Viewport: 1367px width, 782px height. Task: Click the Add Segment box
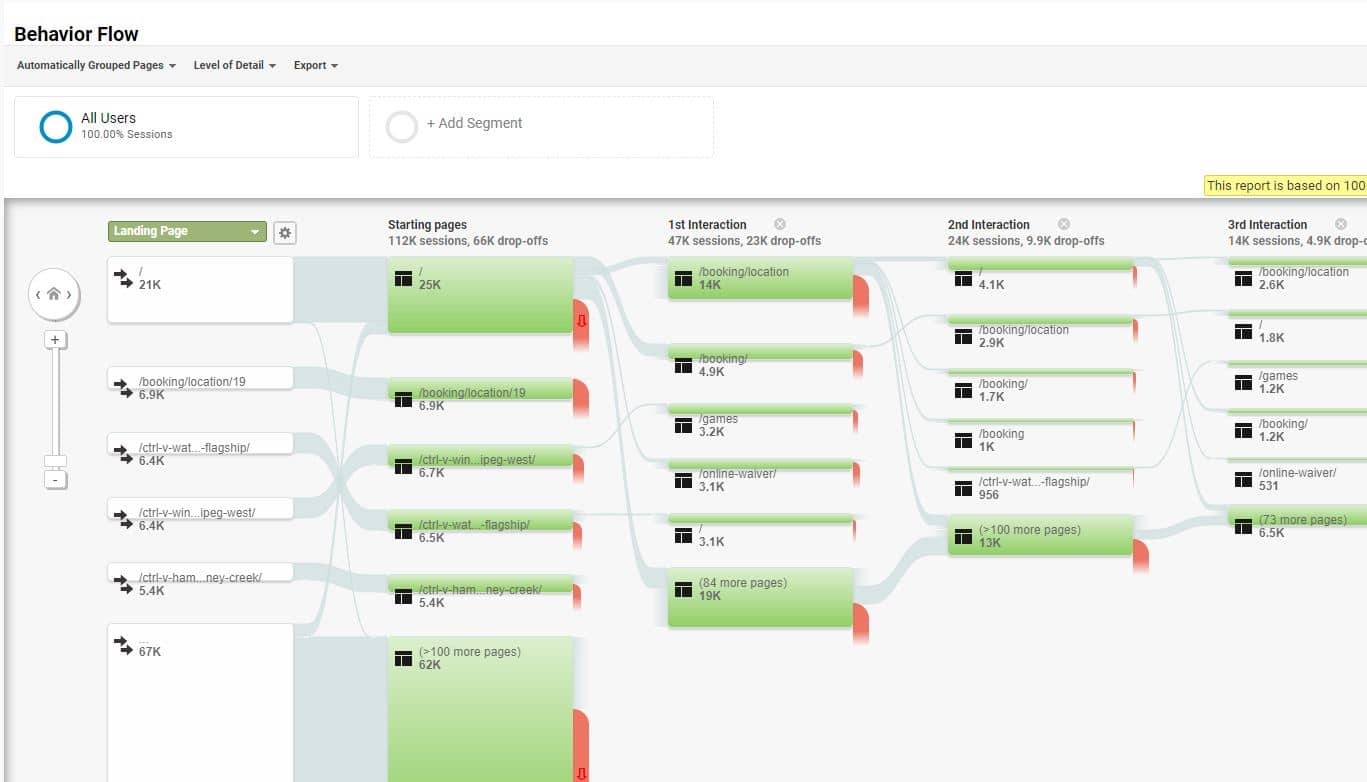coord(541,127)
